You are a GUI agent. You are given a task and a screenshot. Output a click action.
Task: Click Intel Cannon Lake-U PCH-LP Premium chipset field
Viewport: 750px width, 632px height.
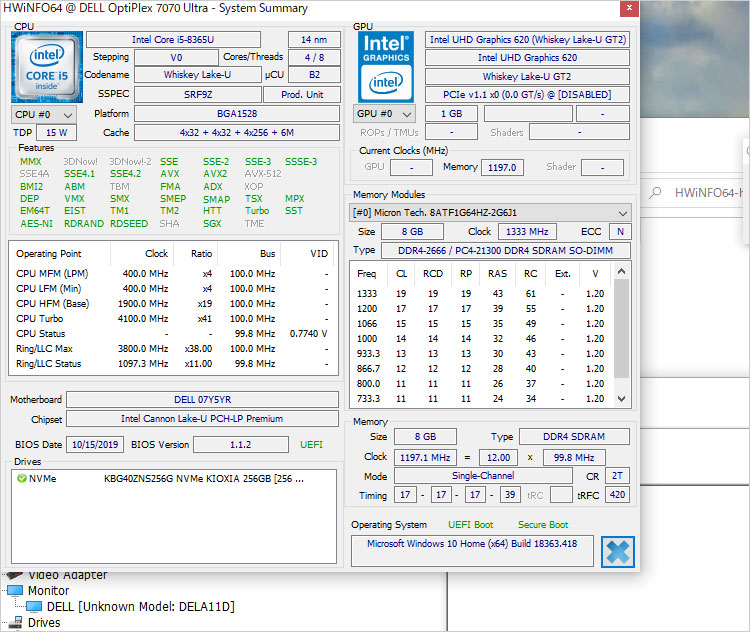point(202,419)
